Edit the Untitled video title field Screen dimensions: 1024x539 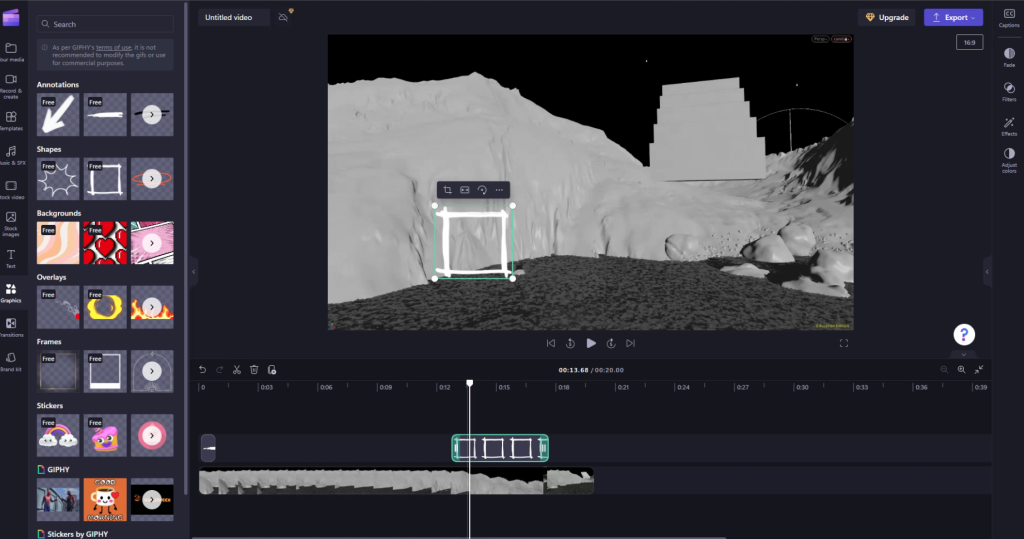(x=234, y=17)
